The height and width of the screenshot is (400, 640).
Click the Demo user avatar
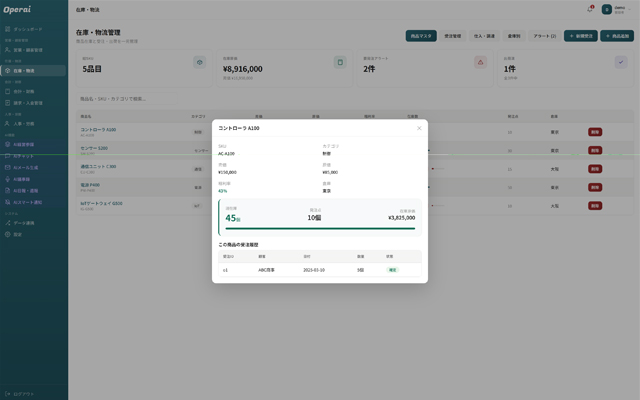pyautogui.click(x=607, y=9)
